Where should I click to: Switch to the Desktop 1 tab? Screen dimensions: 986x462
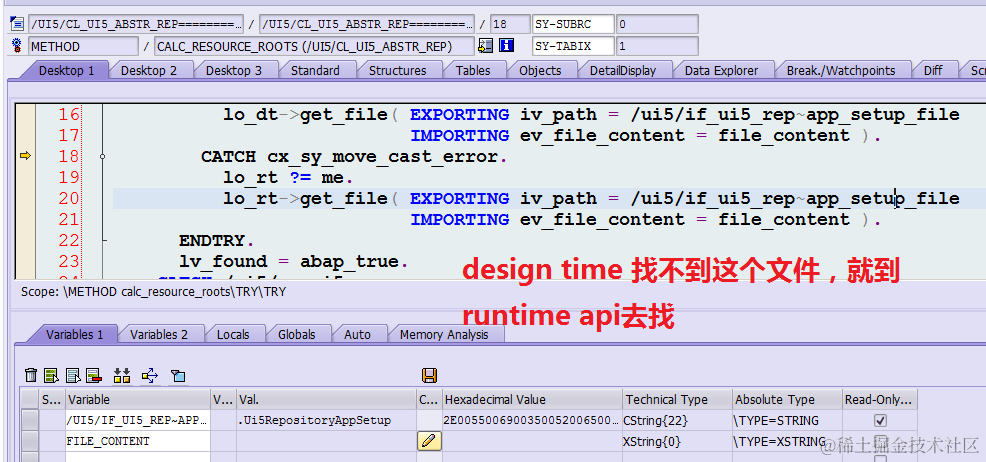pos(66,70)
